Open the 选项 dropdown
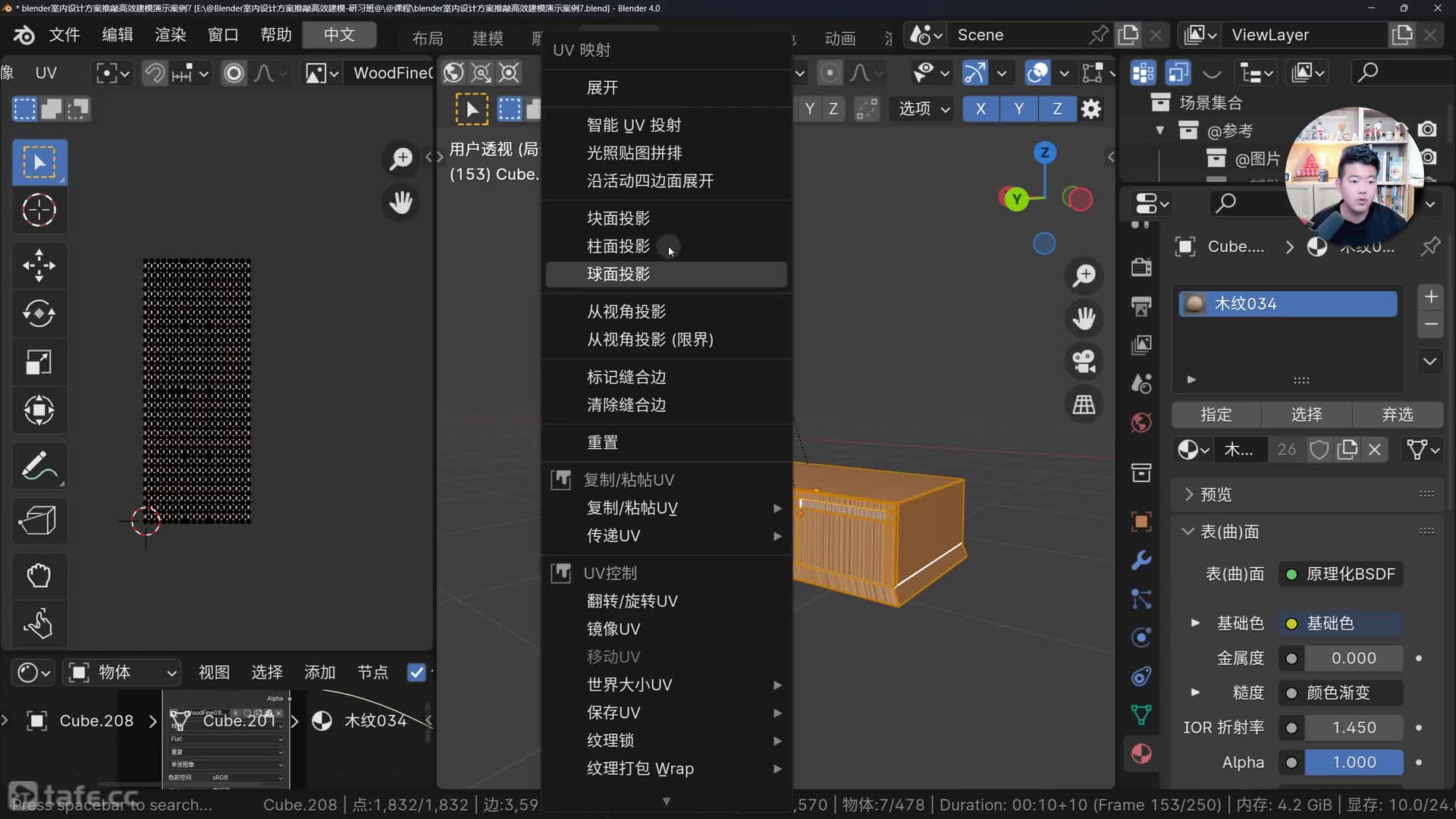 (924, 108)
